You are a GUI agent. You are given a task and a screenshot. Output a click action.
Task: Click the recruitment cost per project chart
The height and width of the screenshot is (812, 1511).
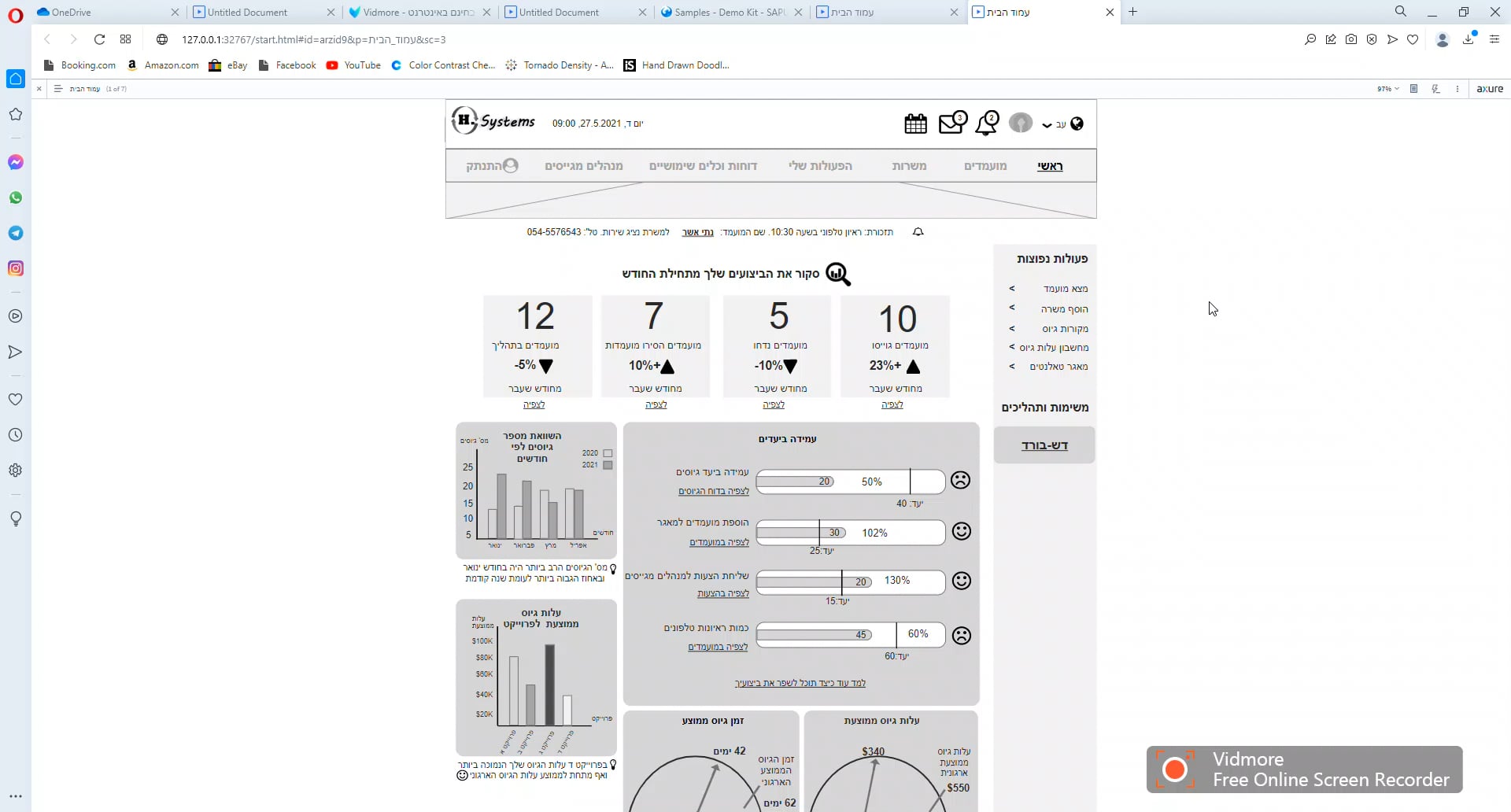point(536,677)
